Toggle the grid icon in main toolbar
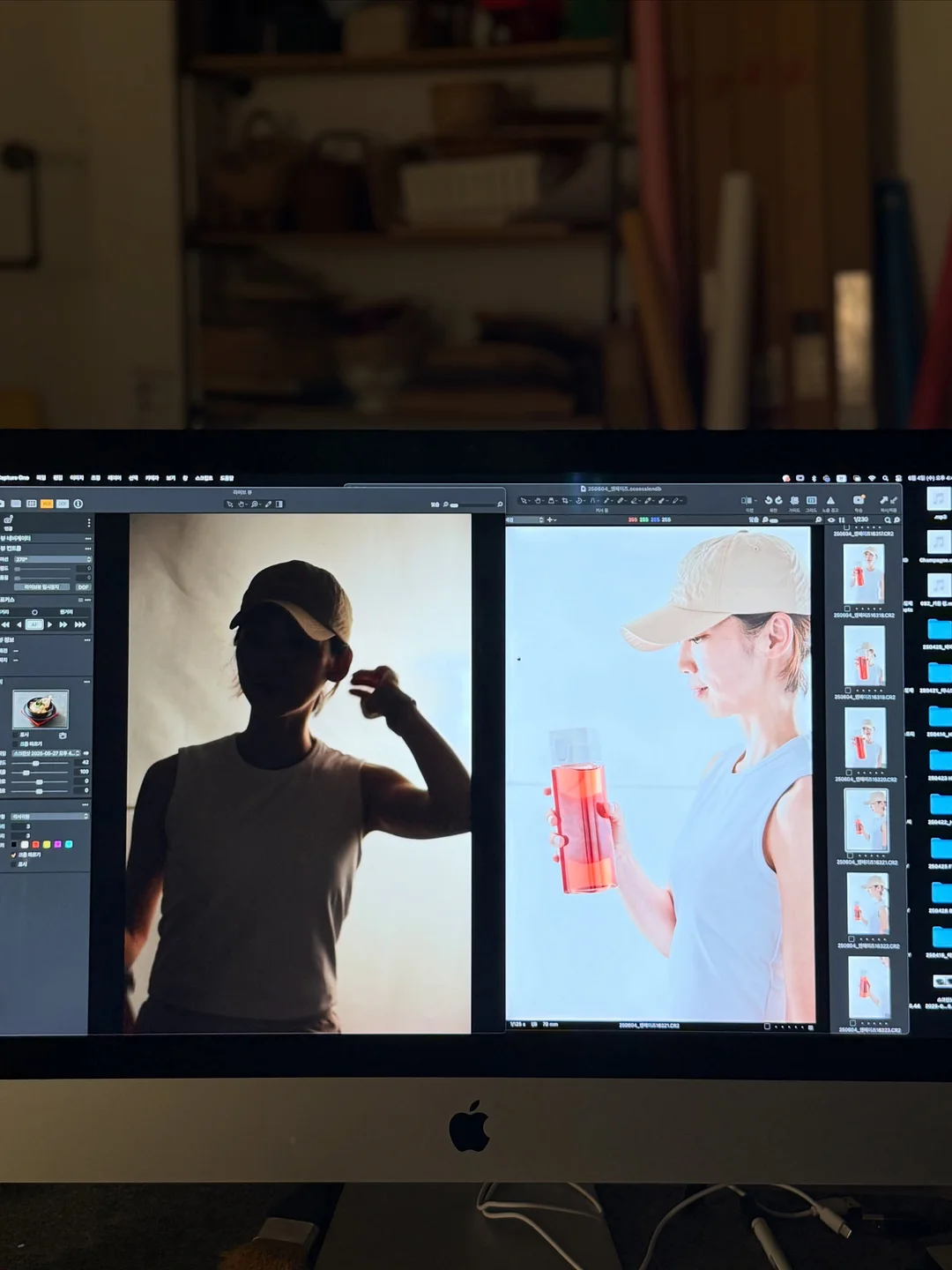 tap(811, 500)
